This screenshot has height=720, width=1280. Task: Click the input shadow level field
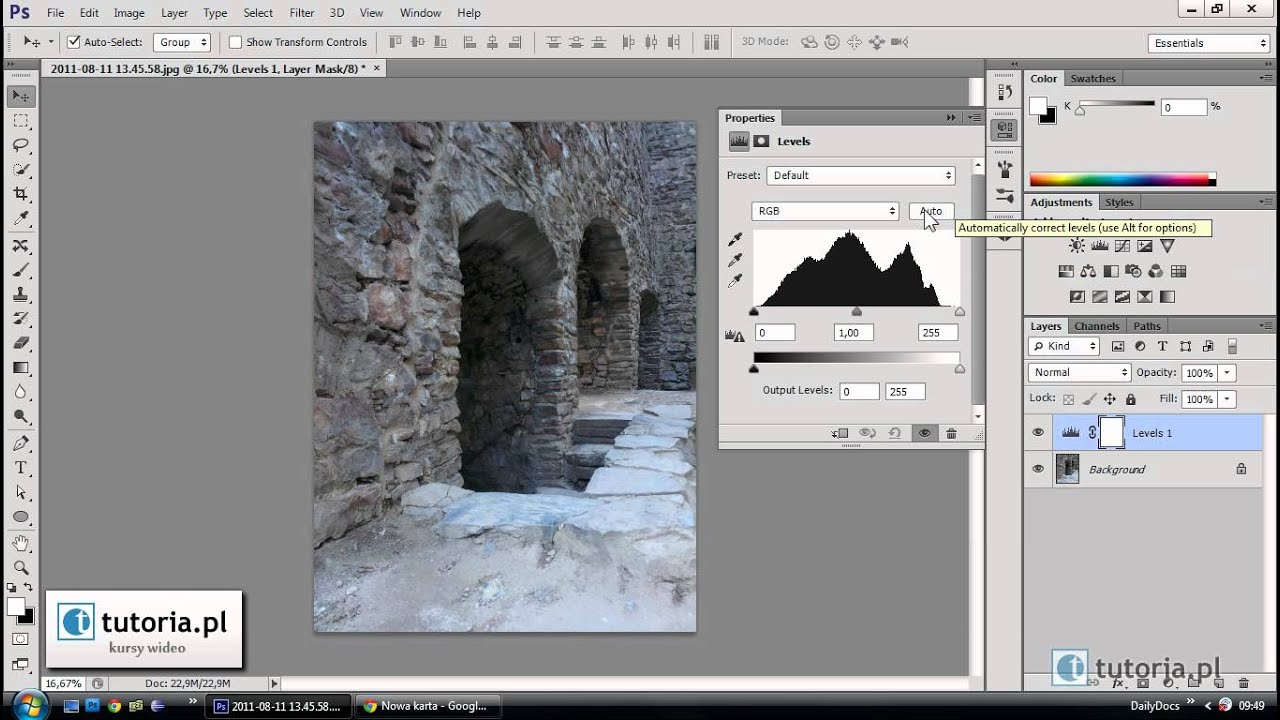click(775, 332)
